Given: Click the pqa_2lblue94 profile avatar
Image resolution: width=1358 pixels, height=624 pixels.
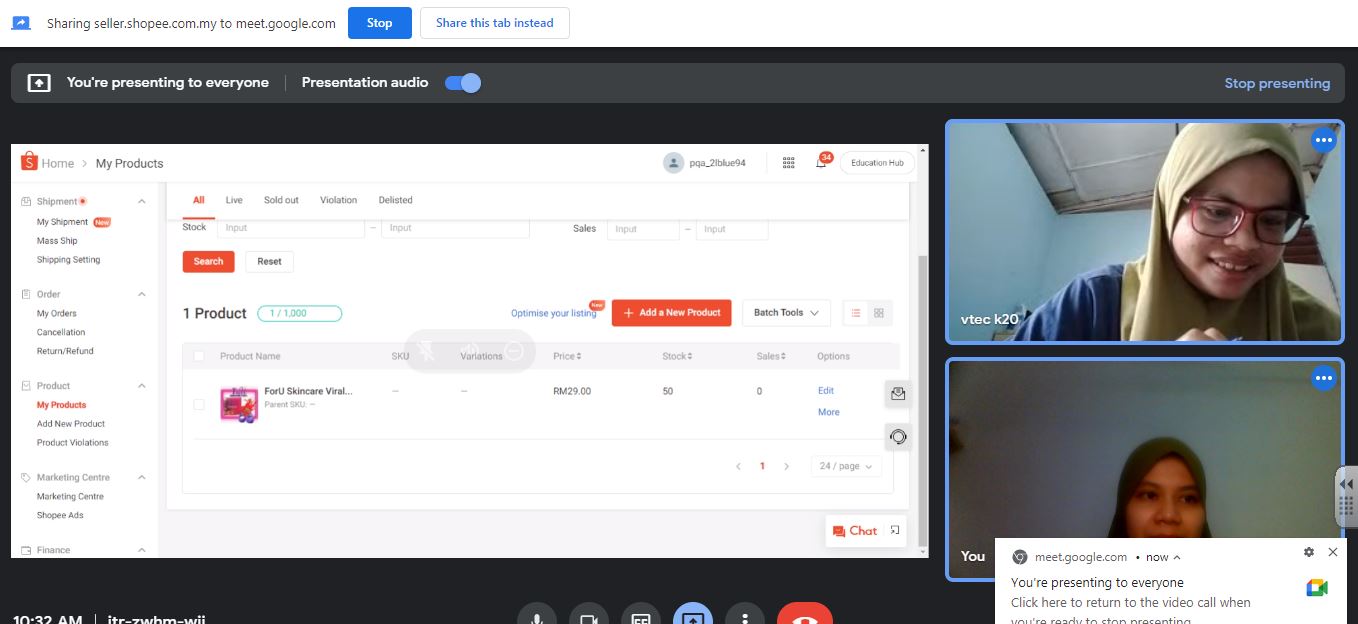Looking at the screenshot, I should coord(674,163).
